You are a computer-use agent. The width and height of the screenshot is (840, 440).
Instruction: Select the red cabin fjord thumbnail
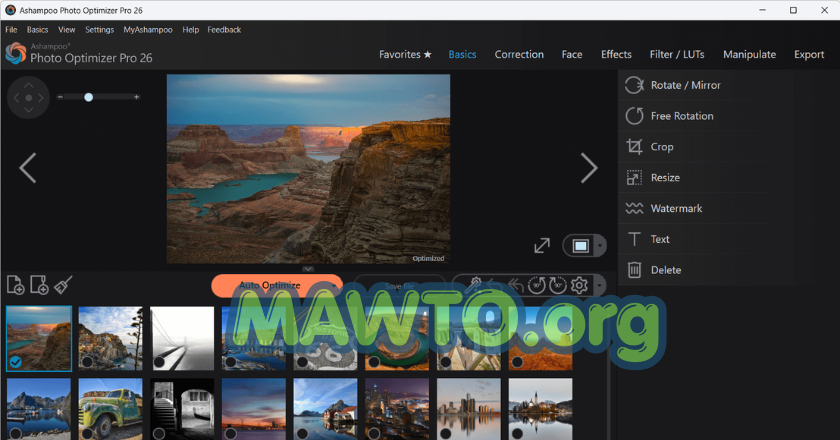[325, 409]
